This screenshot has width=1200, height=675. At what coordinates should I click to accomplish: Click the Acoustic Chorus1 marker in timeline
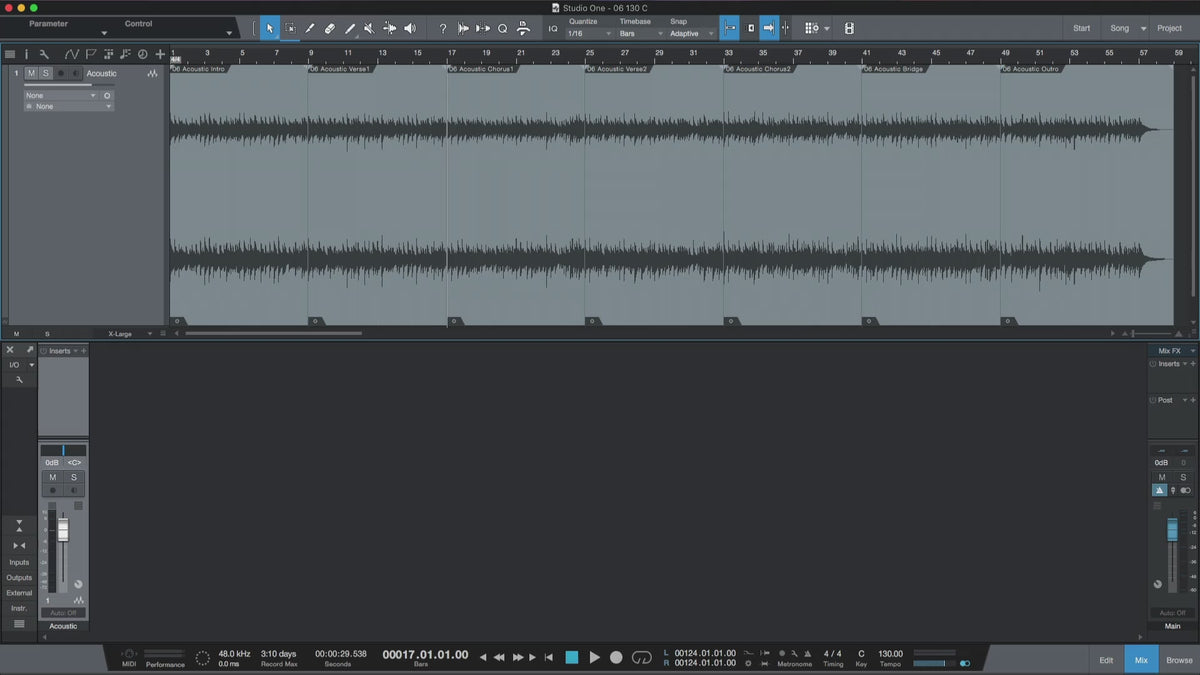(x=482, y=69)
